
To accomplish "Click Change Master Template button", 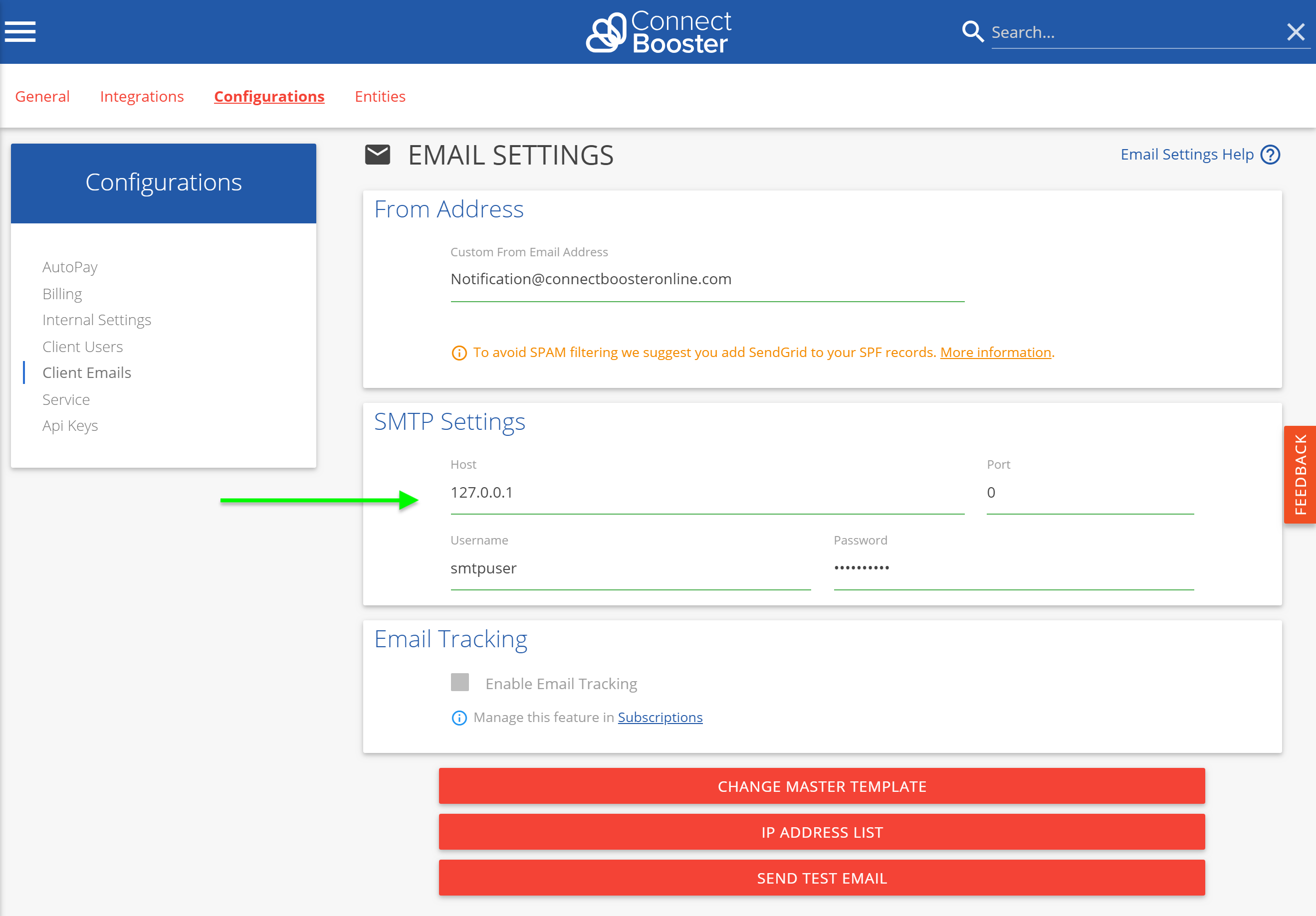I will pyautogui.click(x=821, y=786).
